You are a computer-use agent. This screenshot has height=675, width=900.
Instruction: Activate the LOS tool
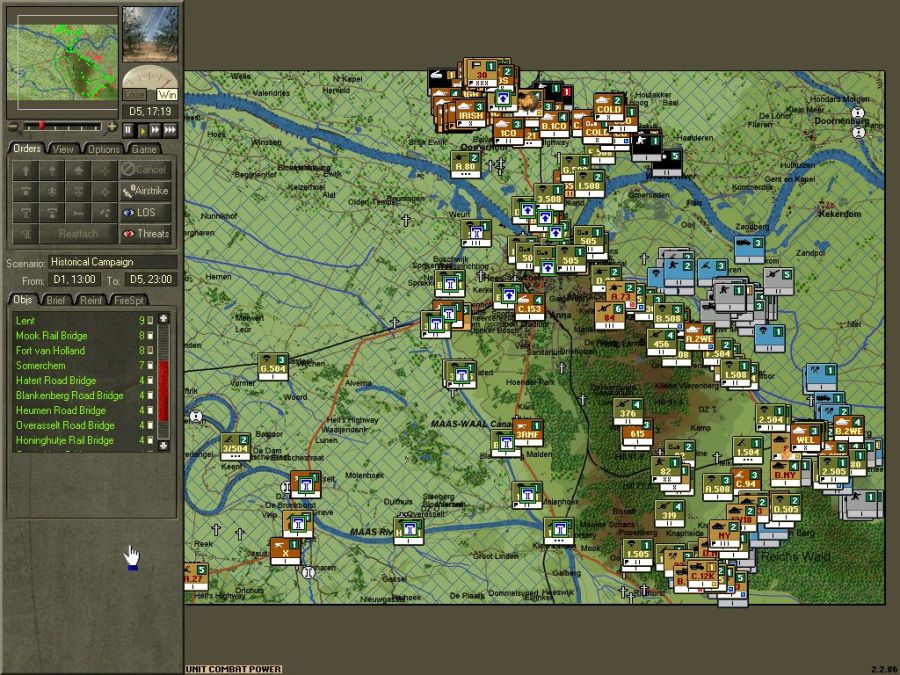click(145, 212)
